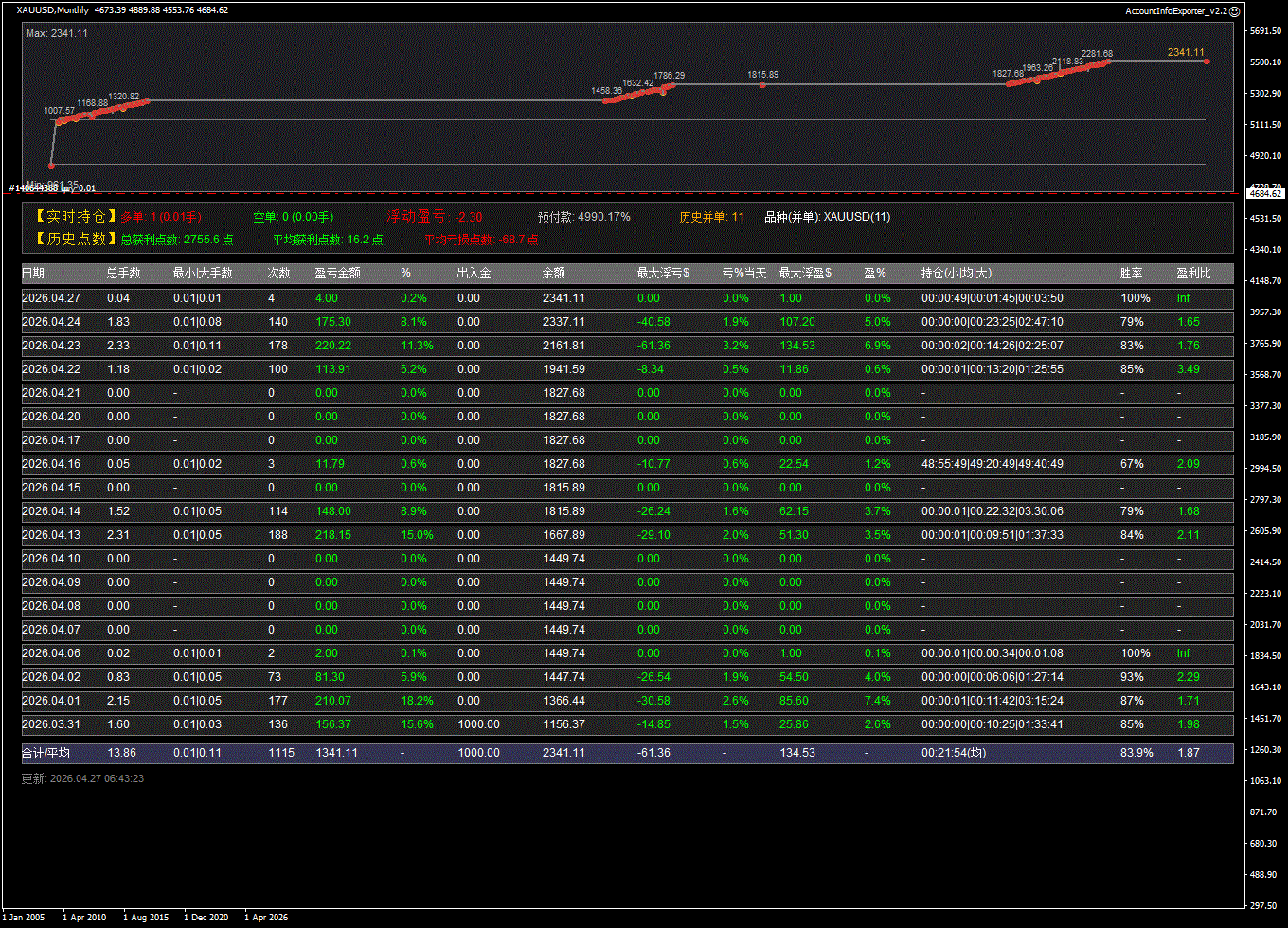Click the 更新 timestamp below the table
Image resolution: width=1288 pixels, height=928 pixels.
coord(82,778)
